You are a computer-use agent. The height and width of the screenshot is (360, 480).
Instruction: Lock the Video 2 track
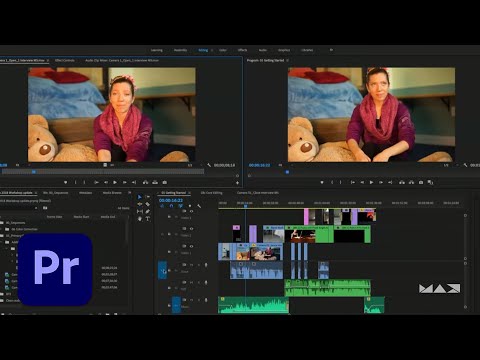169,234
